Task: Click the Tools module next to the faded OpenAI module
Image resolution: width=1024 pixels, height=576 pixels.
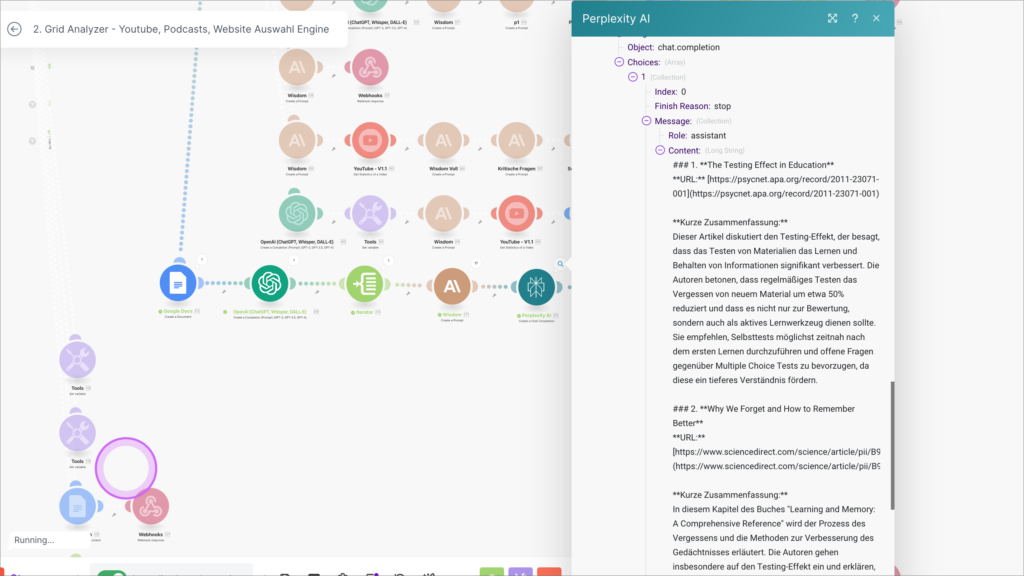Action: (370, 214)
